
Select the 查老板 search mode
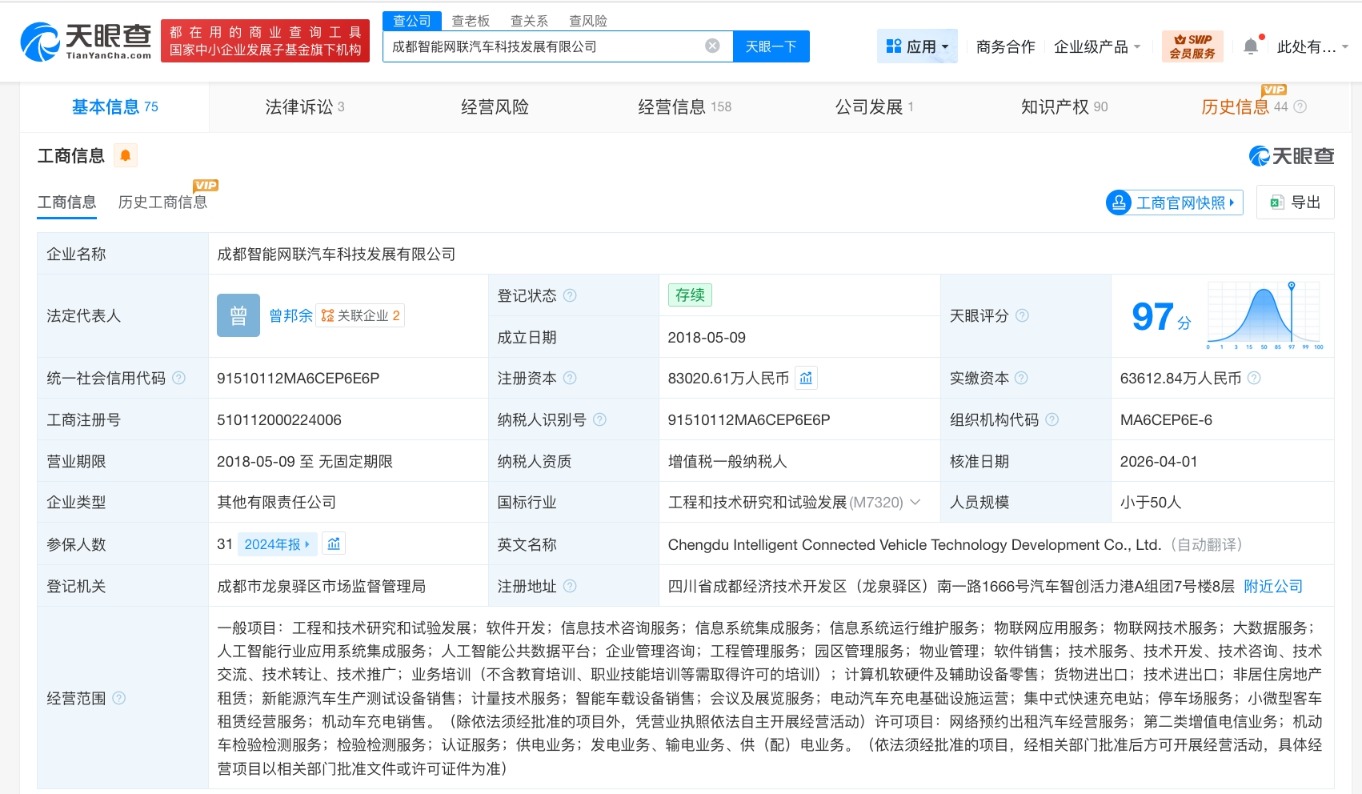click(x=471, y=20)
